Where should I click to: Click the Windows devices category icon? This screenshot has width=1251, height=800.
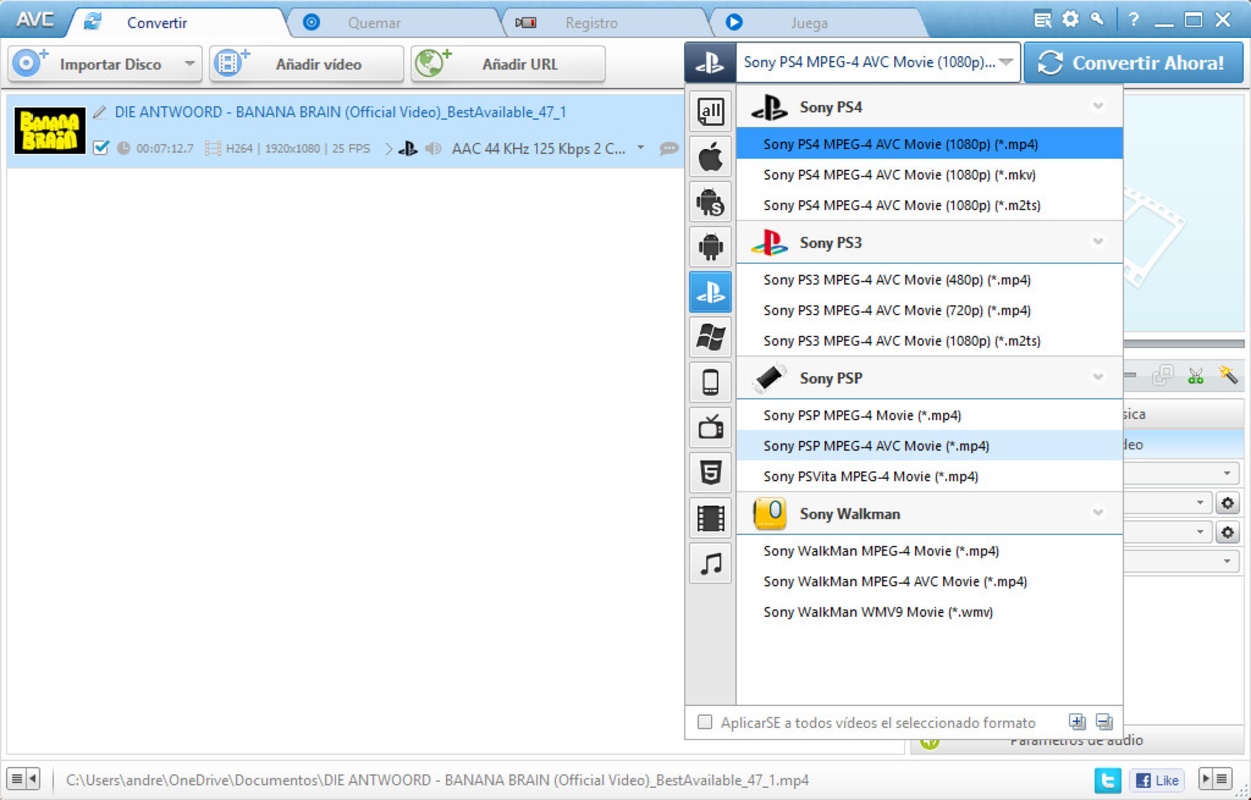710,336
